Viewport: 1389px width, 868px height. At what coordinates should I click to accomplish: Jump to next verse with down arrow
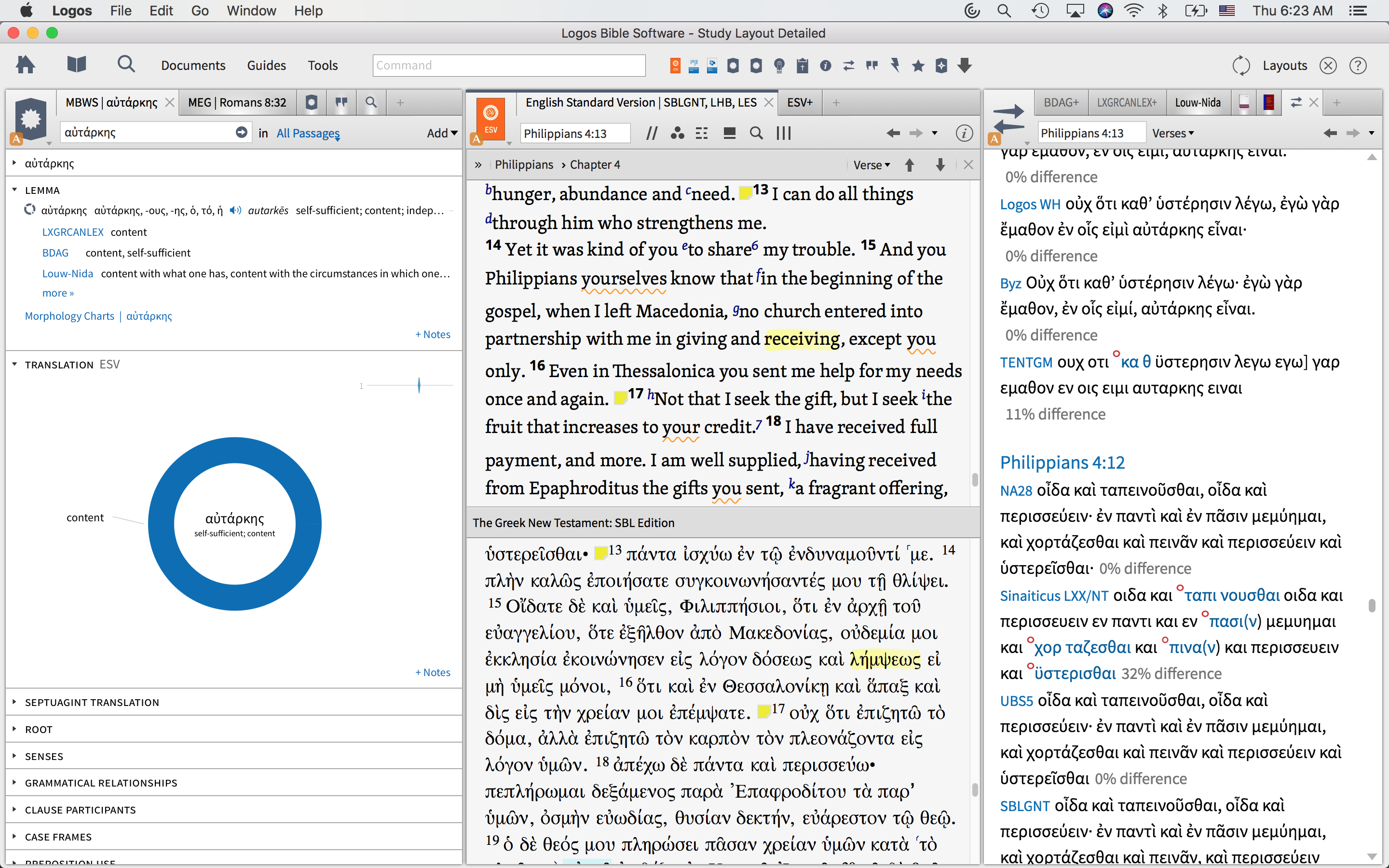(x=940, y=165)
